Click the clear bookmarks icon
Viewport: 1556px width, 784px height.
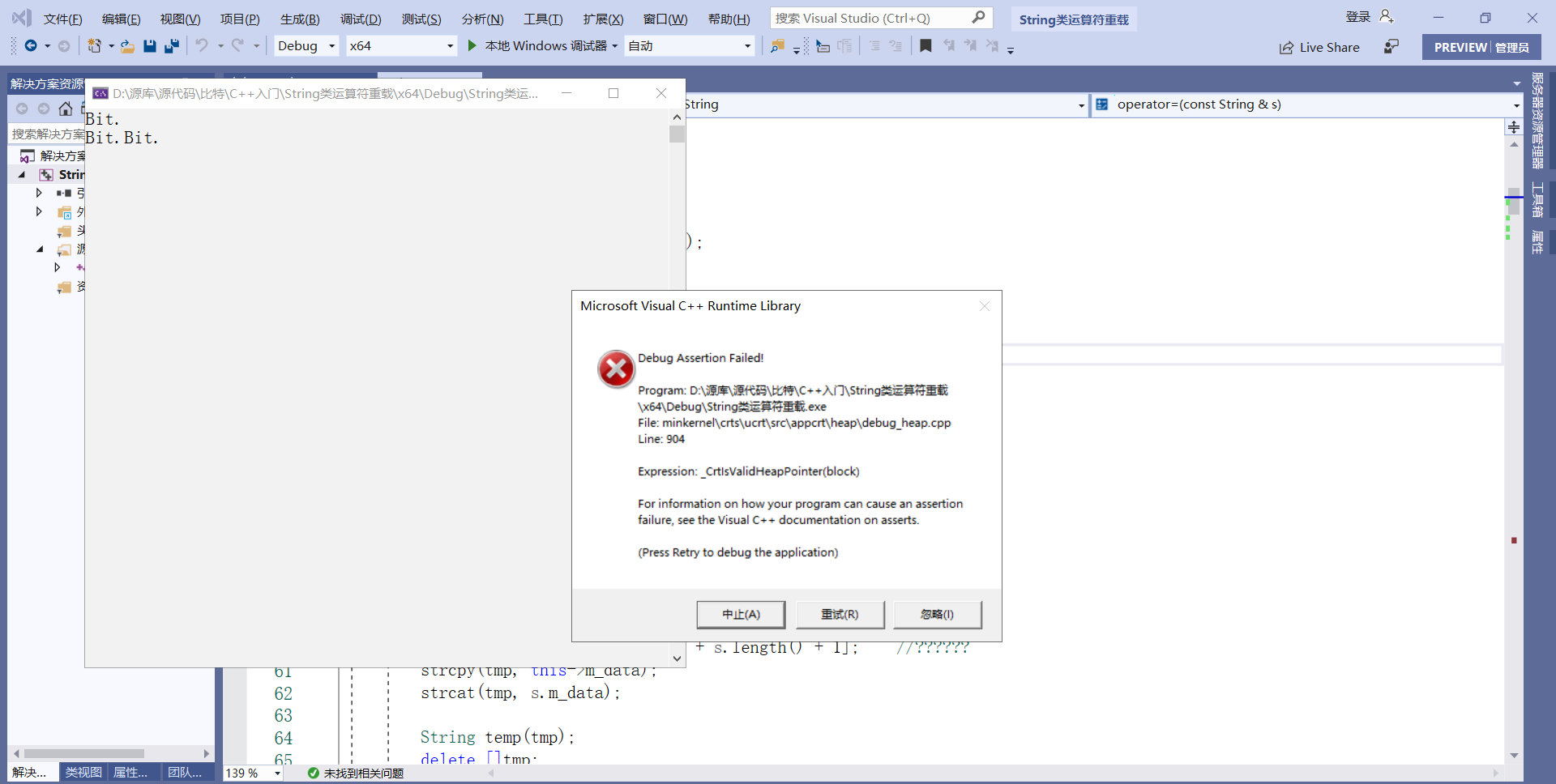click(992, 46)
